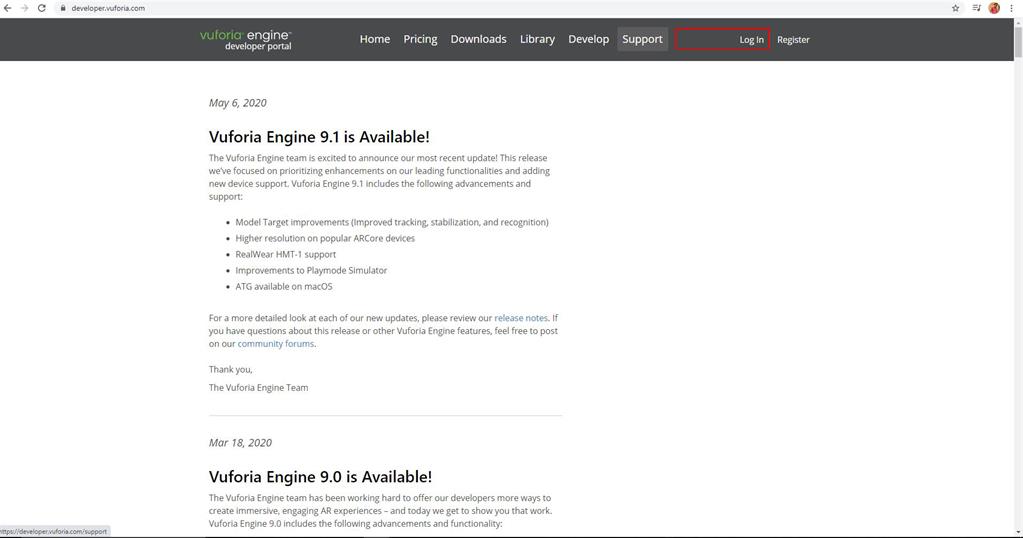Viewport: 1023px width, 538px height.
Task: Click the user profile avatar icon
Action: pyautogui.click(x=994, y=8)
